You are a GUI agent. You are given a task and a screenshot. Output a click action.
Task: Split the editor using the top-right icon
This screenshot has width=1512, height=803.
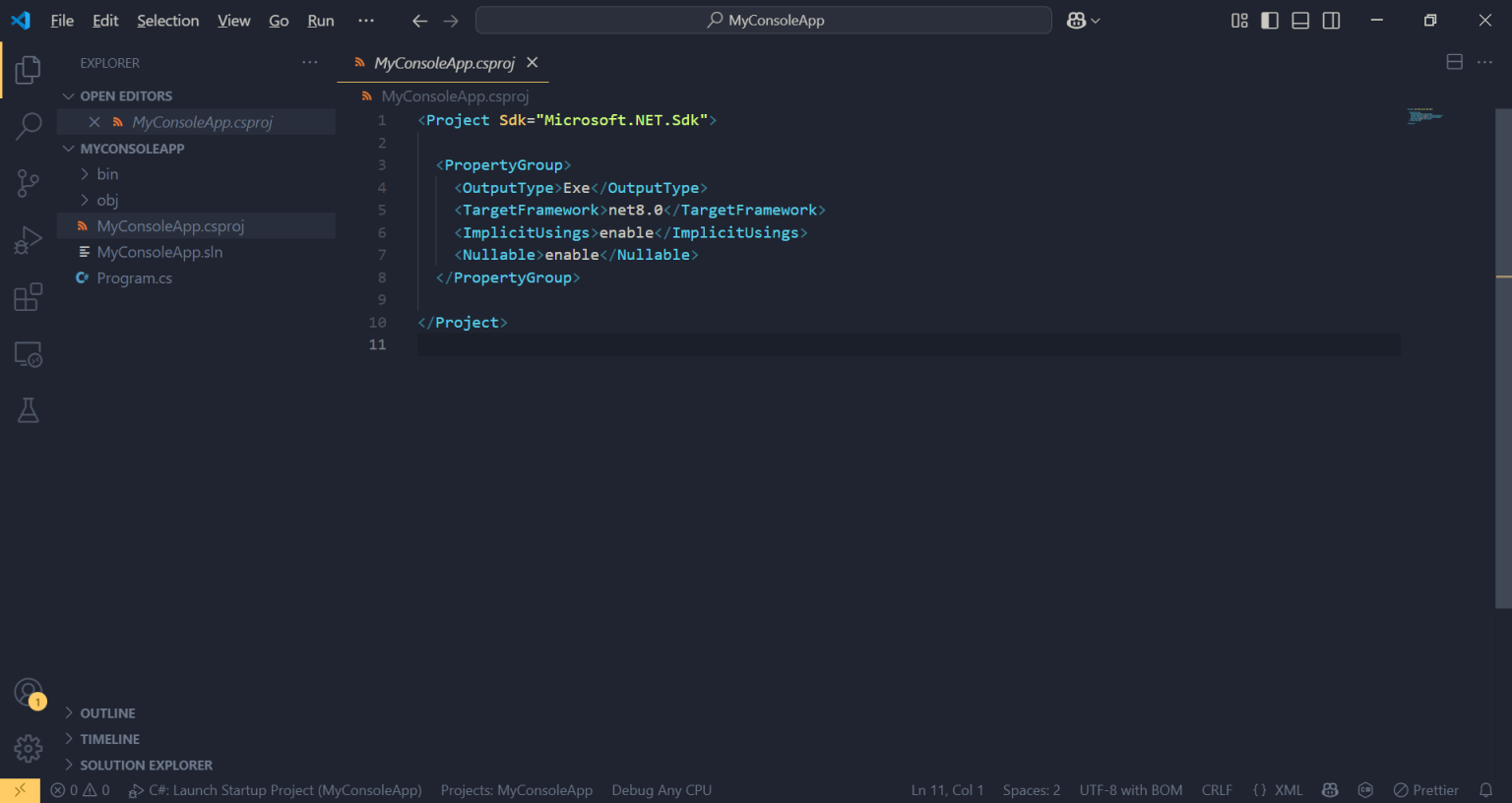[1454, 61]
